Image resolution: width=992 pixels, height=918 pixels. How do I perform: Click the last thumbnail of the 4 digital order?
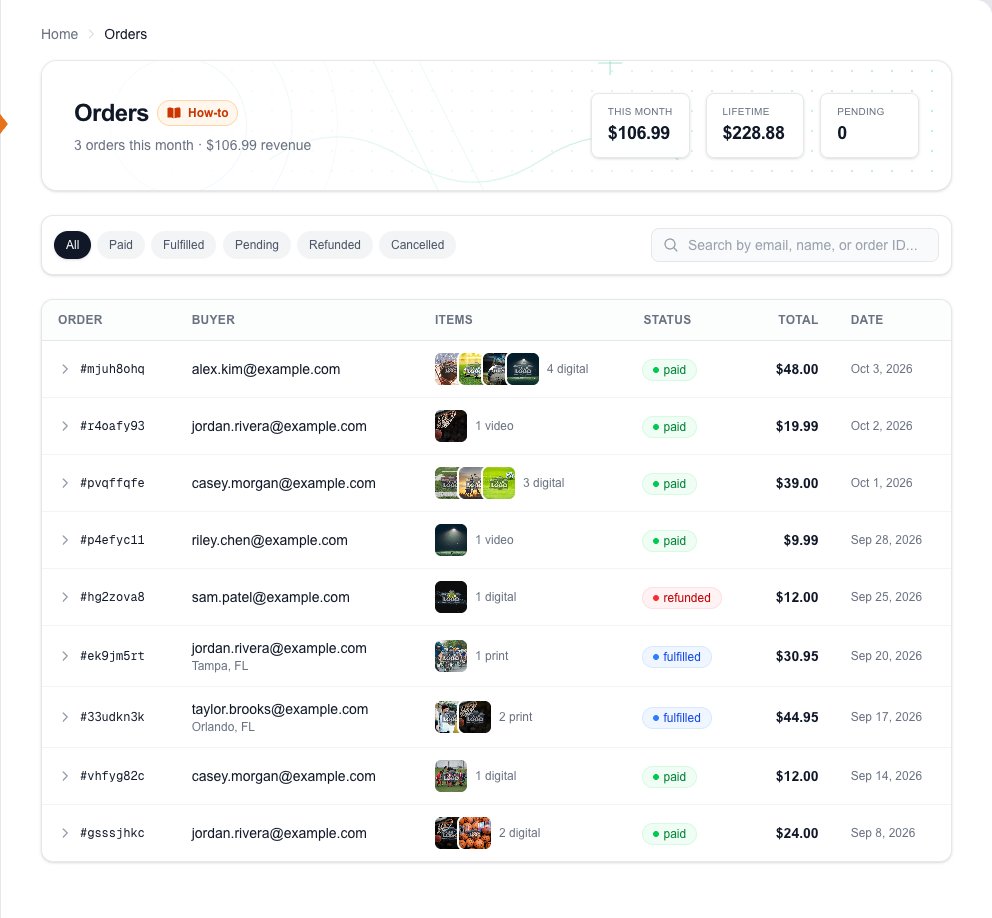(x=523, y=369)
